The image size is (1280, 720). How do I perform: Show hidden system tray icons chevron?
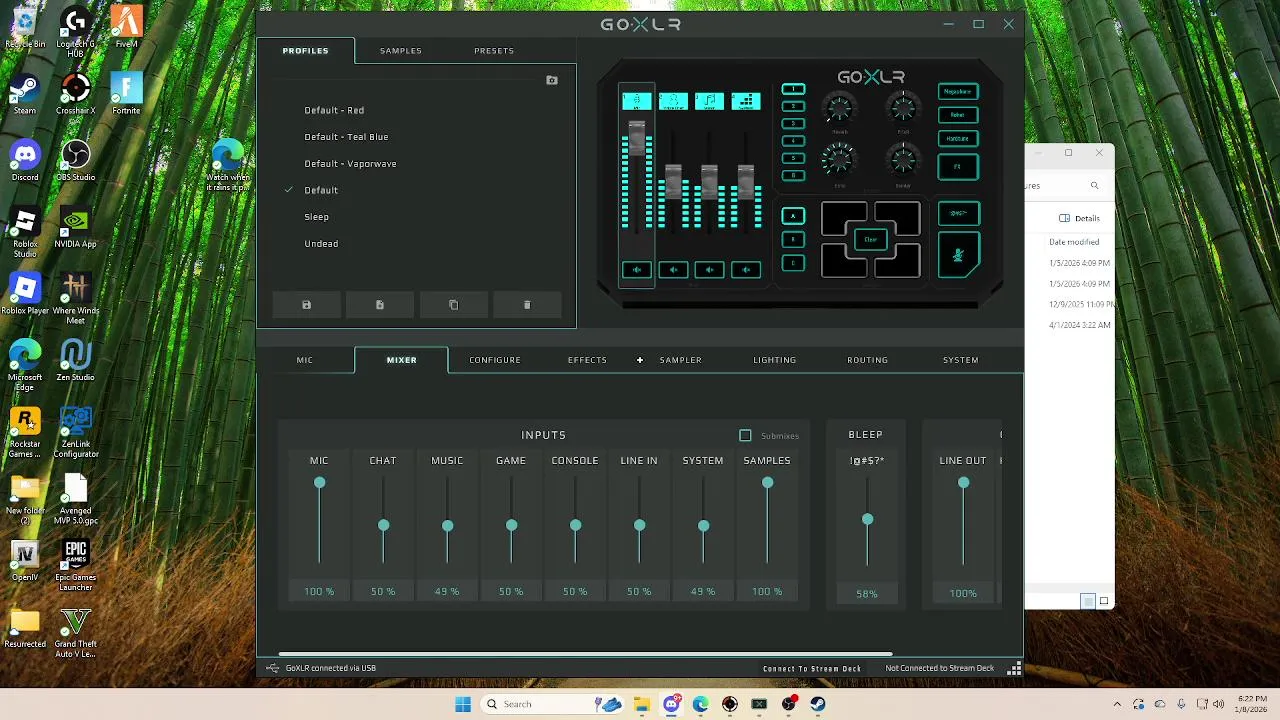(x=1117, y=704)
